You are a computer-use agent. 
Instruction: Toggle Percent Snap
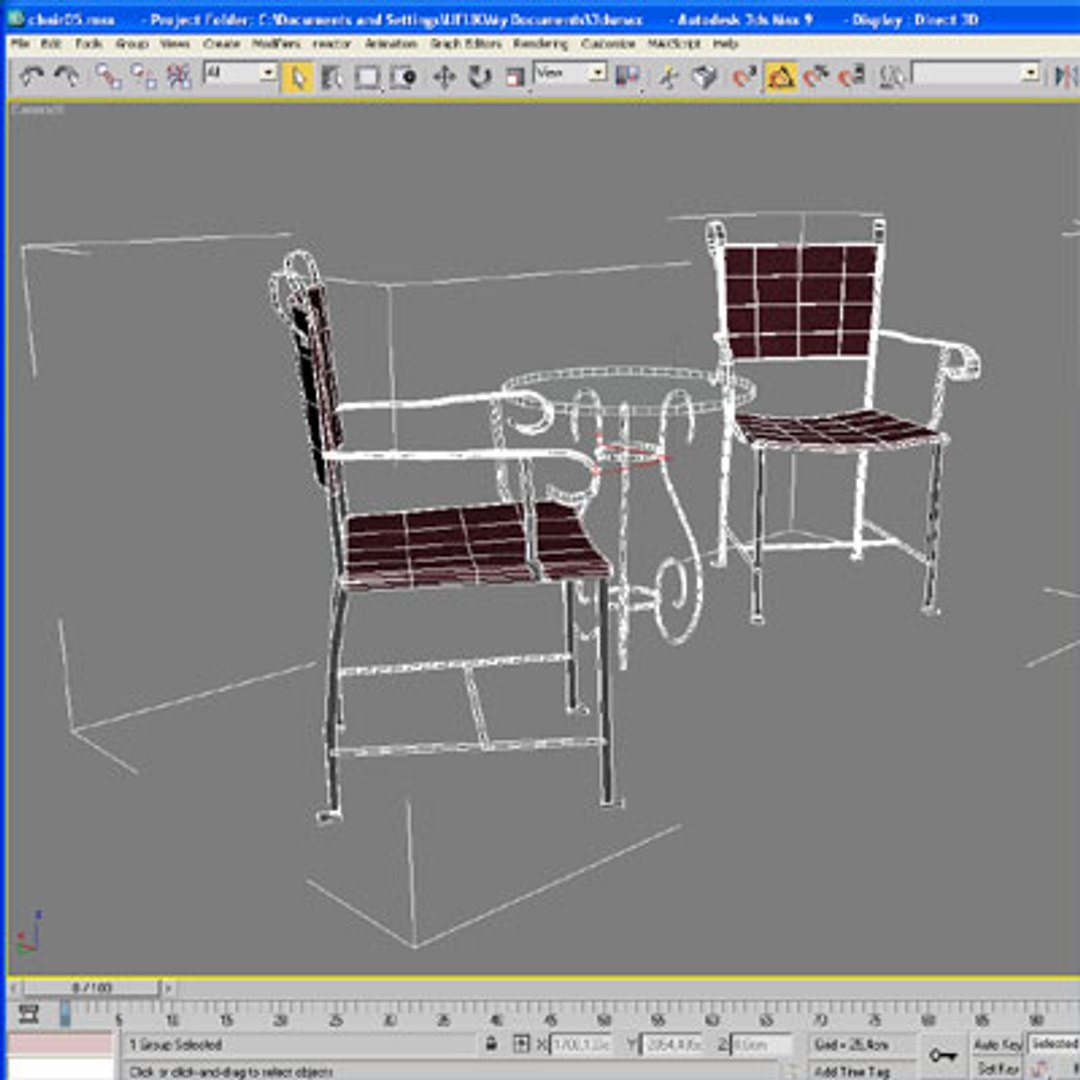816,76
